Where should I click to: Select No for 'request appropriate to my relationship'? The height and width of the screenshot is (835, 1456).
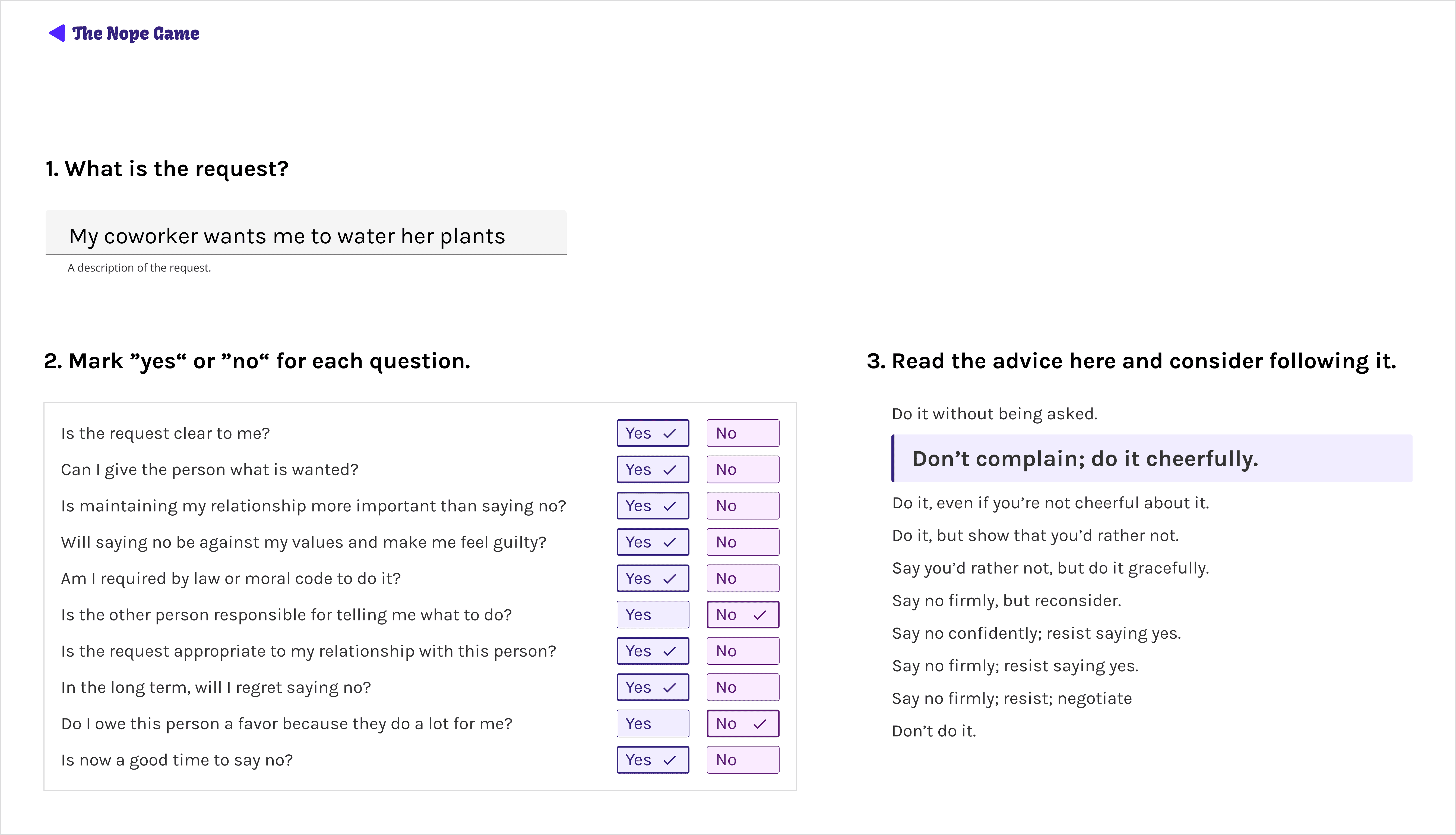pos(743,651)
